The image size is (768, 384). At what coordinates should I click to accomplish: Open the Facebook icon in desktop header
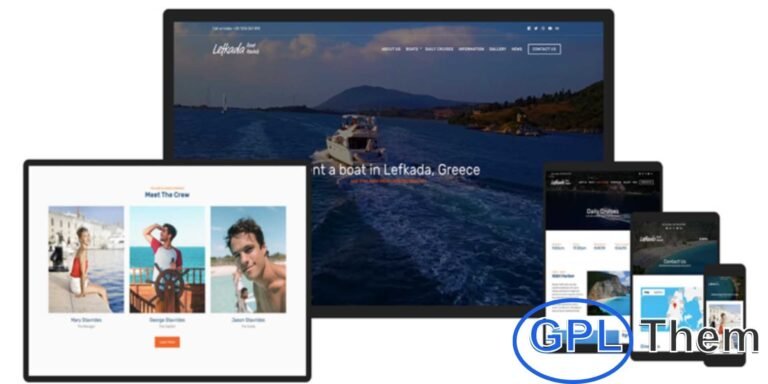(529, 28)
